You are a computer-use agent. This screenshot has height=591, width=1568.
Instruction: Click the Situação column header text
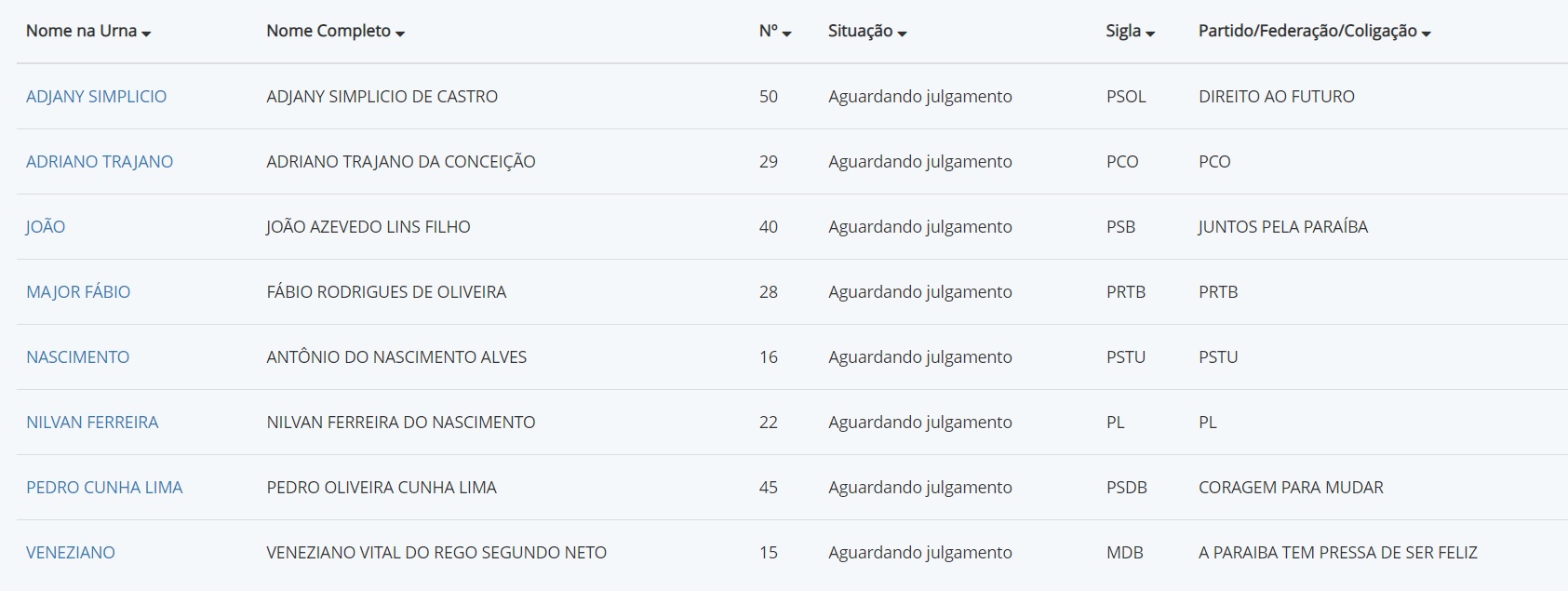pyautogui.click(x=861, y=31)
